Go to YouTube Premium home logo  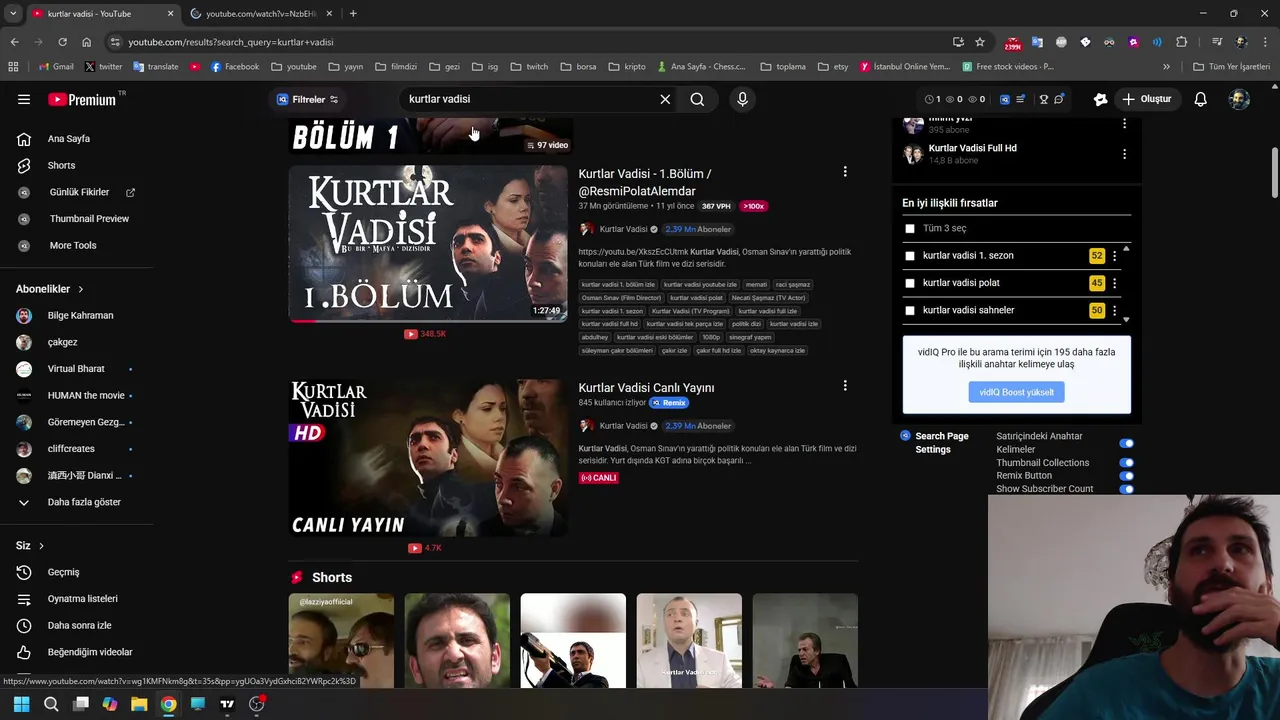(82, 99)
